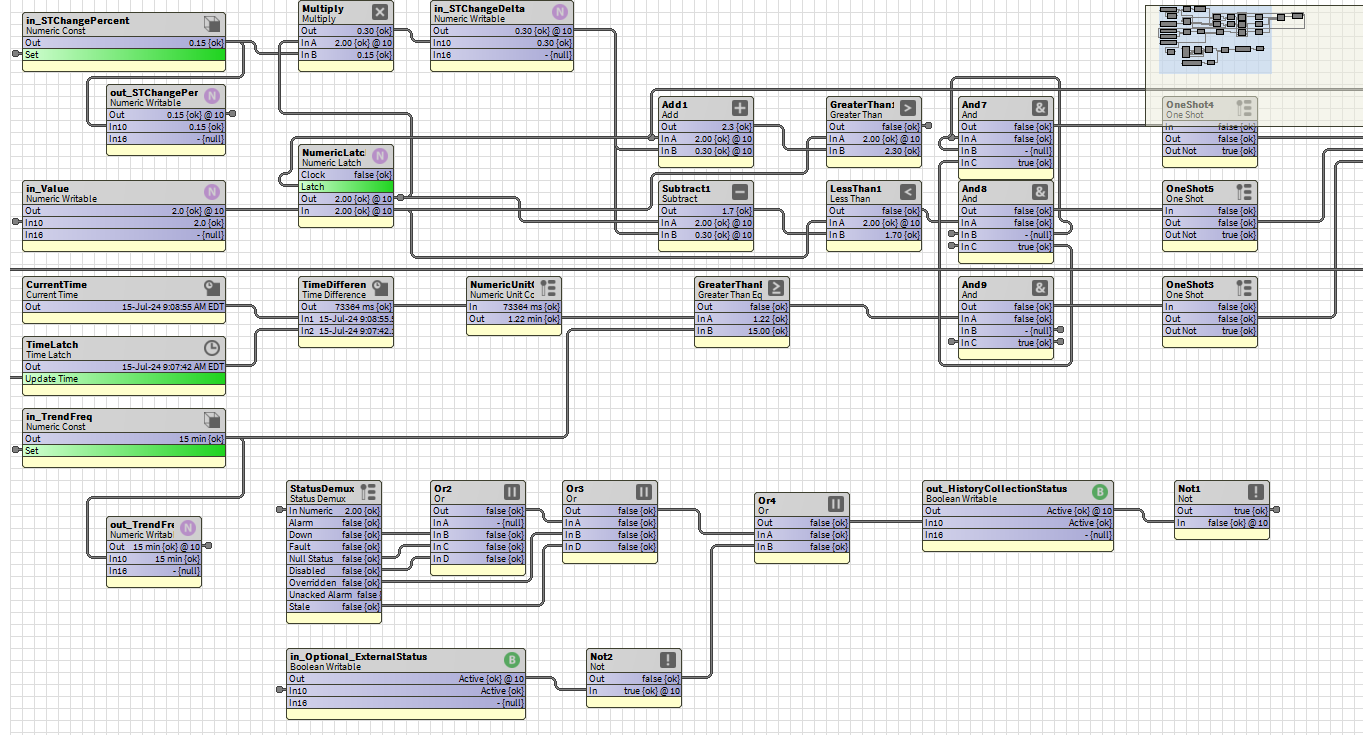
Task: Click the ampersand icon on And9 block
Action: pos(1040,288)
